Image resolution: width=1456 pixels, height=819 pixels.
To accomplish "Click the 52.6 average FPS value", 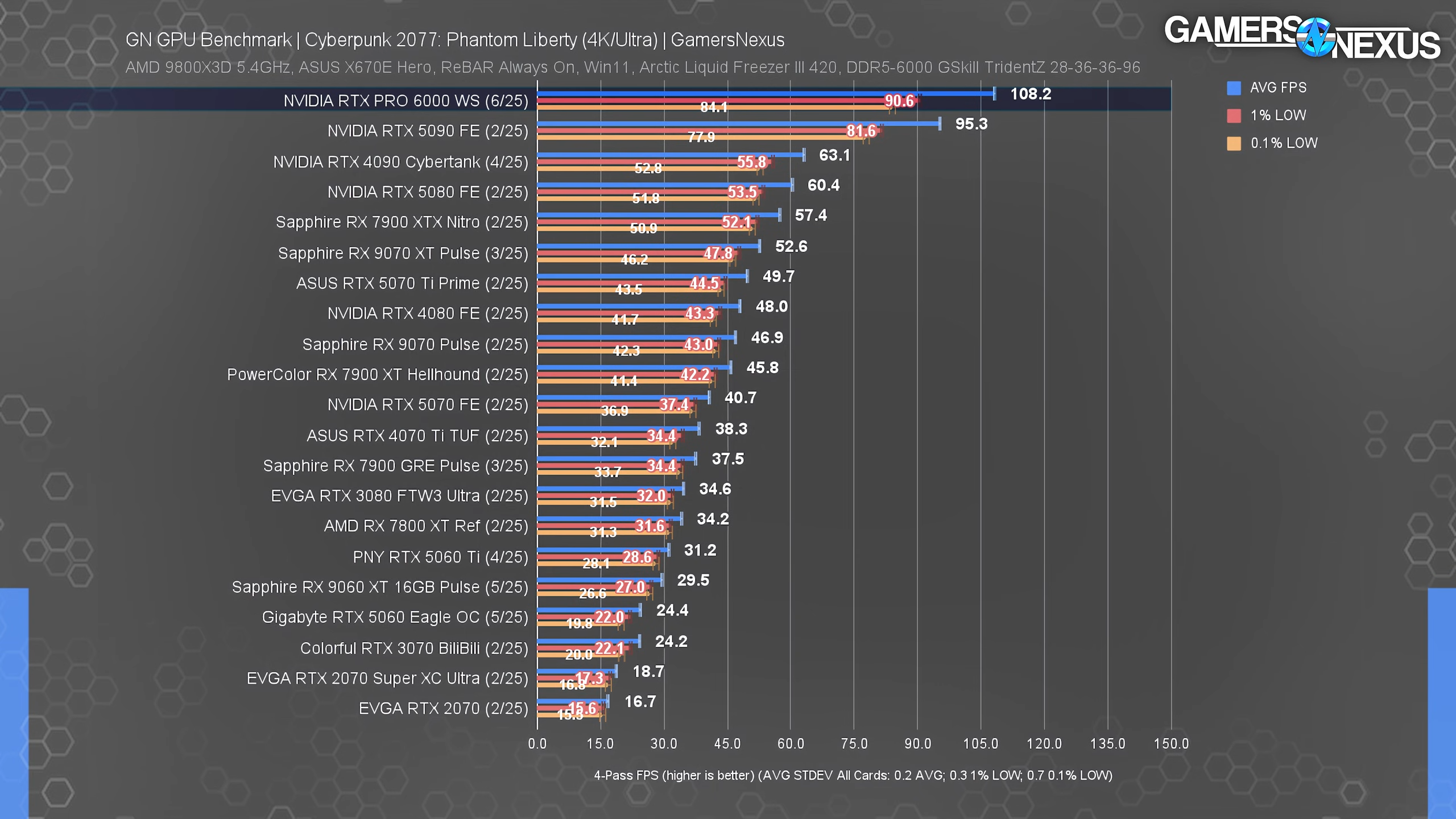I will click(791, 247).
